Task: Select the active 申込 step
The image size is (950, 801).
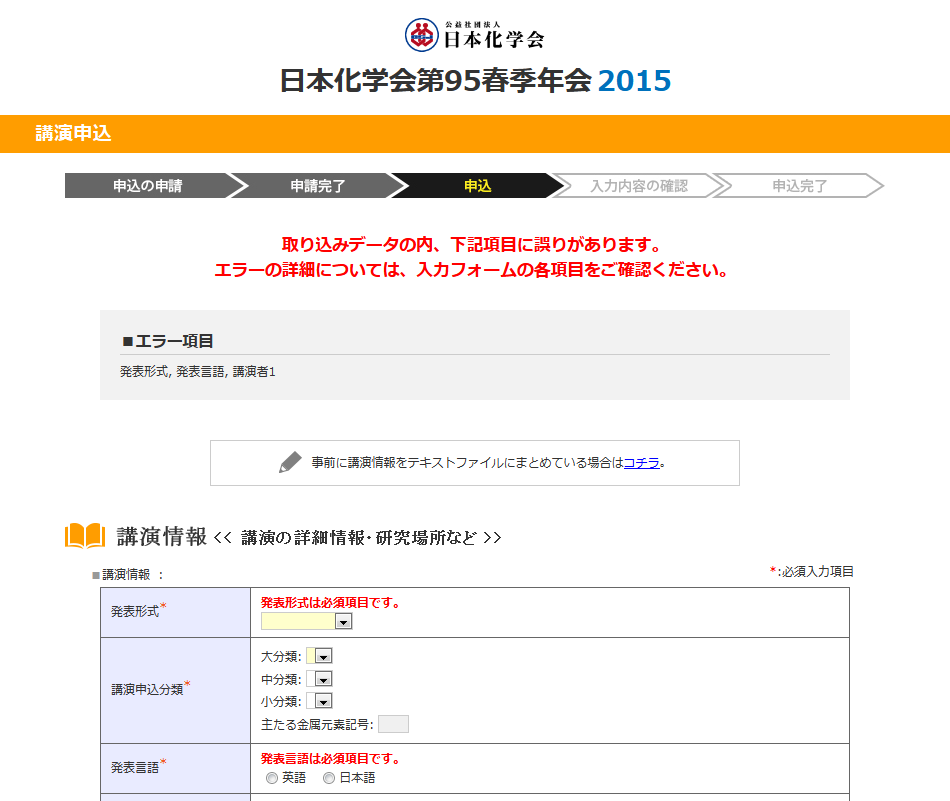Action: coord(477,186)
